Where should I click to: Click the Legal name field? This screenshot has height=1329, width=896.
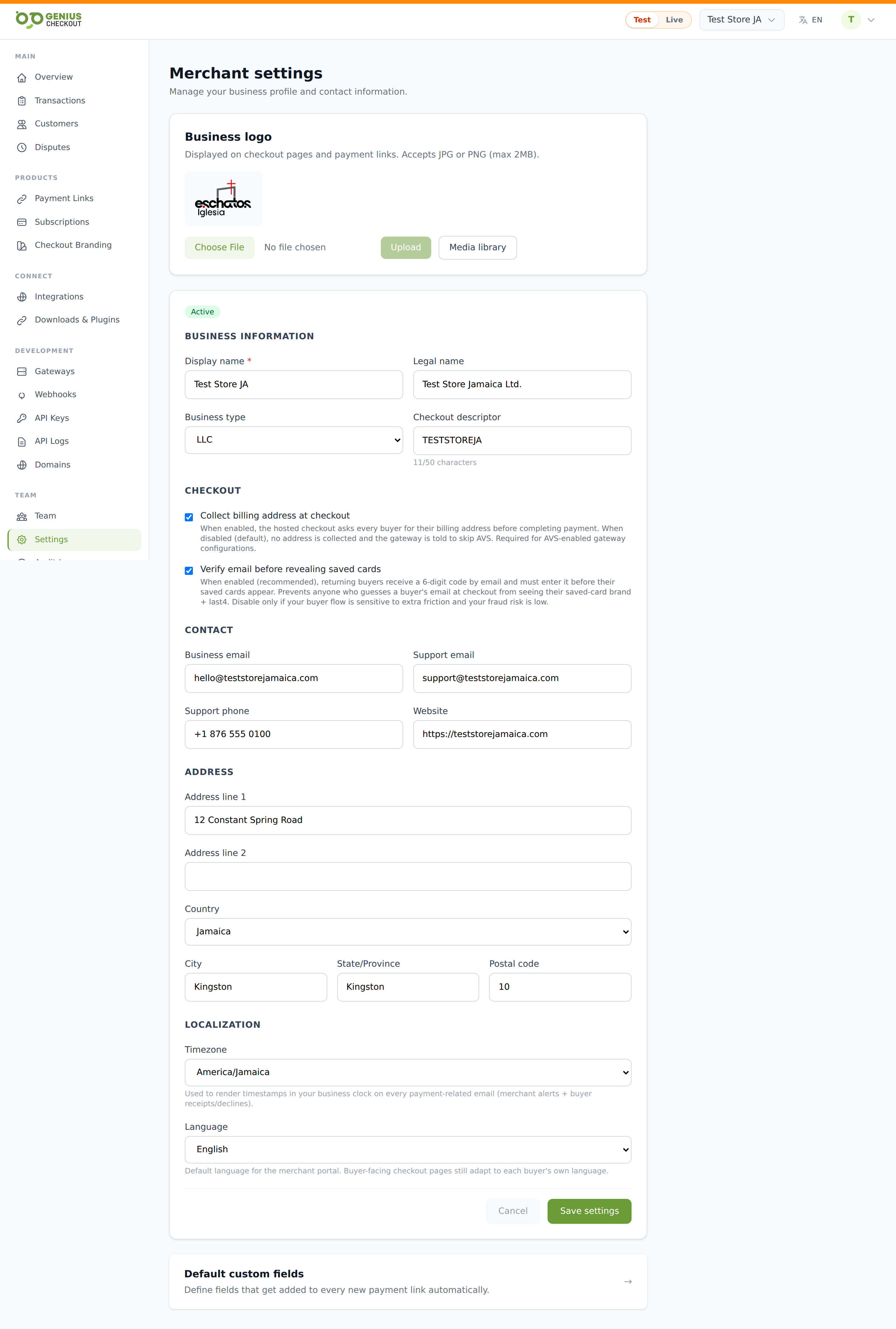(522, 384)
